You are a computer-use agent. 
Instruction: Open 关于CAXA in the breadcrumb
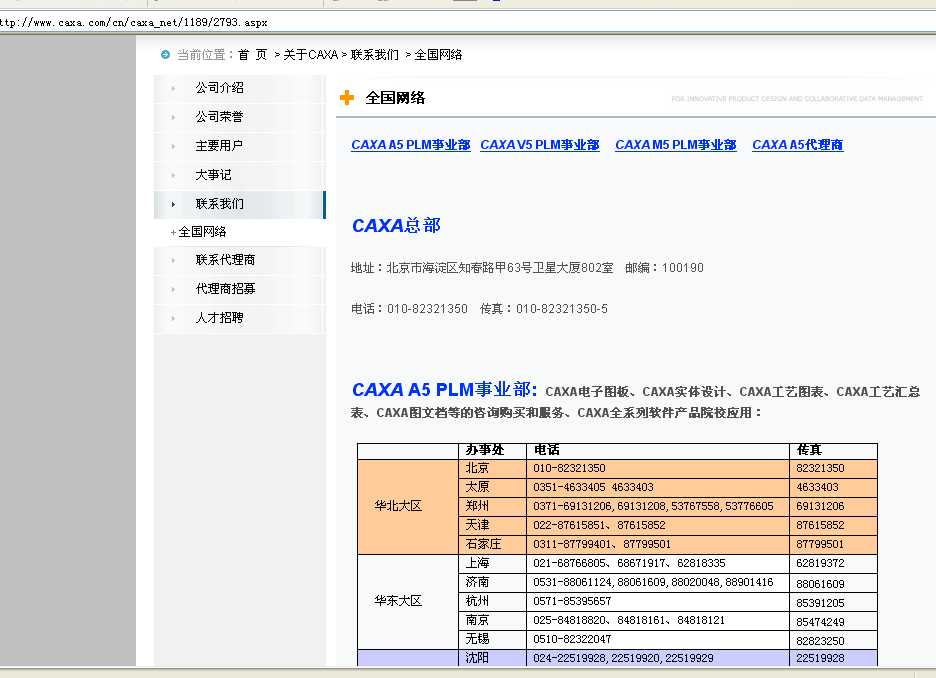coord(310,55)
